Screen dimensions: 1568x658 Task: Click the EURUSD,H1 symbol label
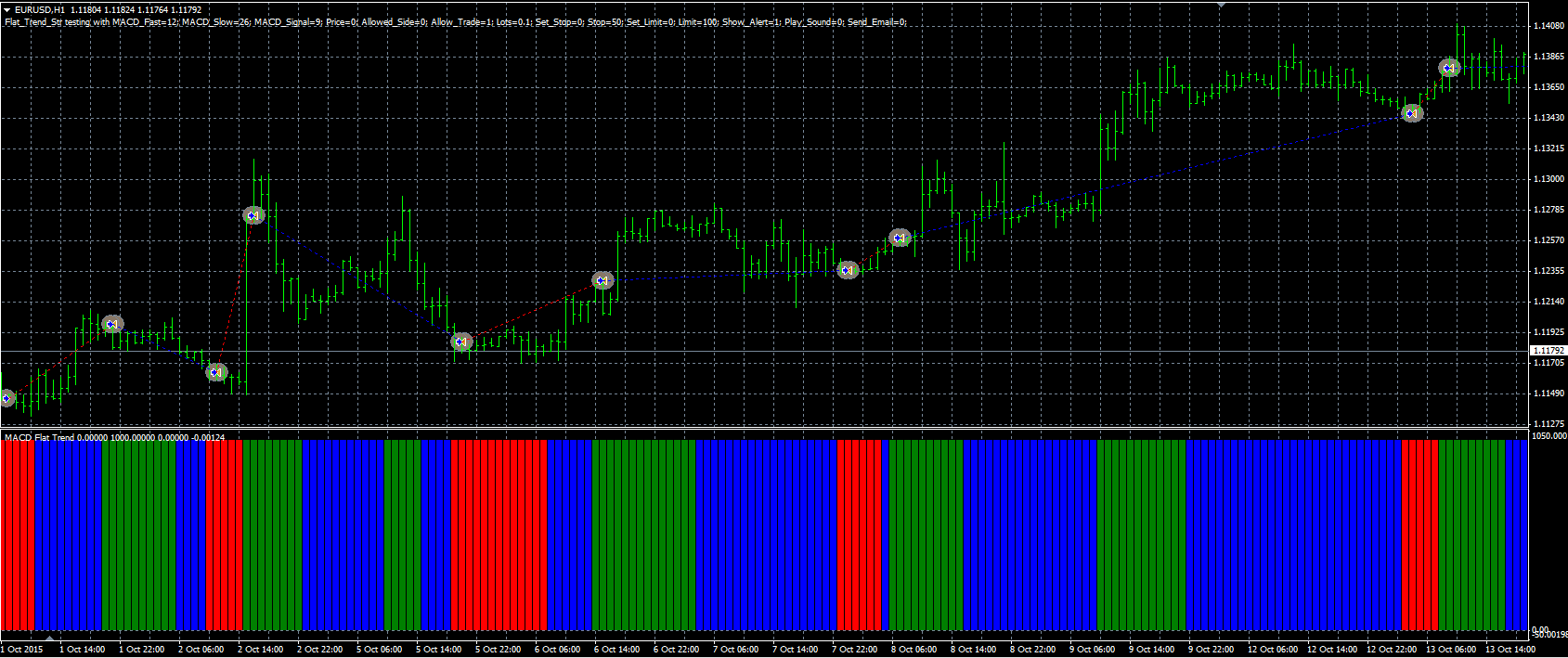(x=40, y=10)
